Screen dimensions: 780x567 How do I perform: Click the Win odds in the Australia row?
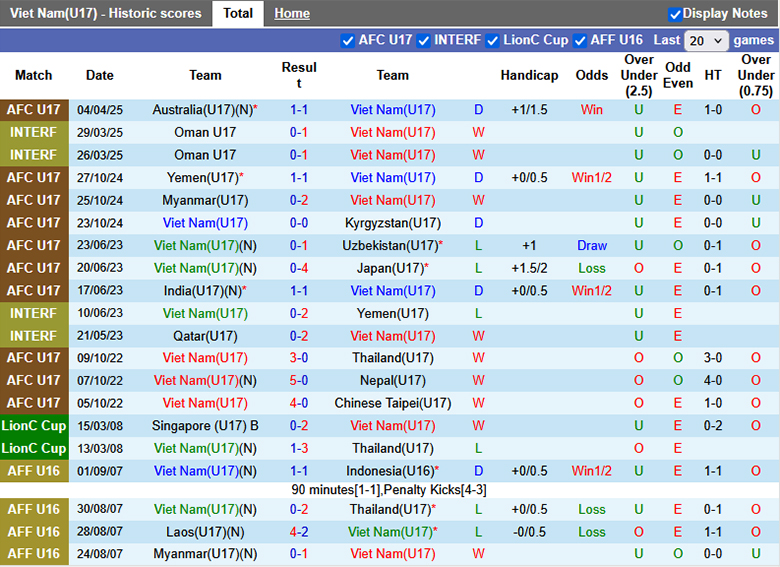coord(591,110)
